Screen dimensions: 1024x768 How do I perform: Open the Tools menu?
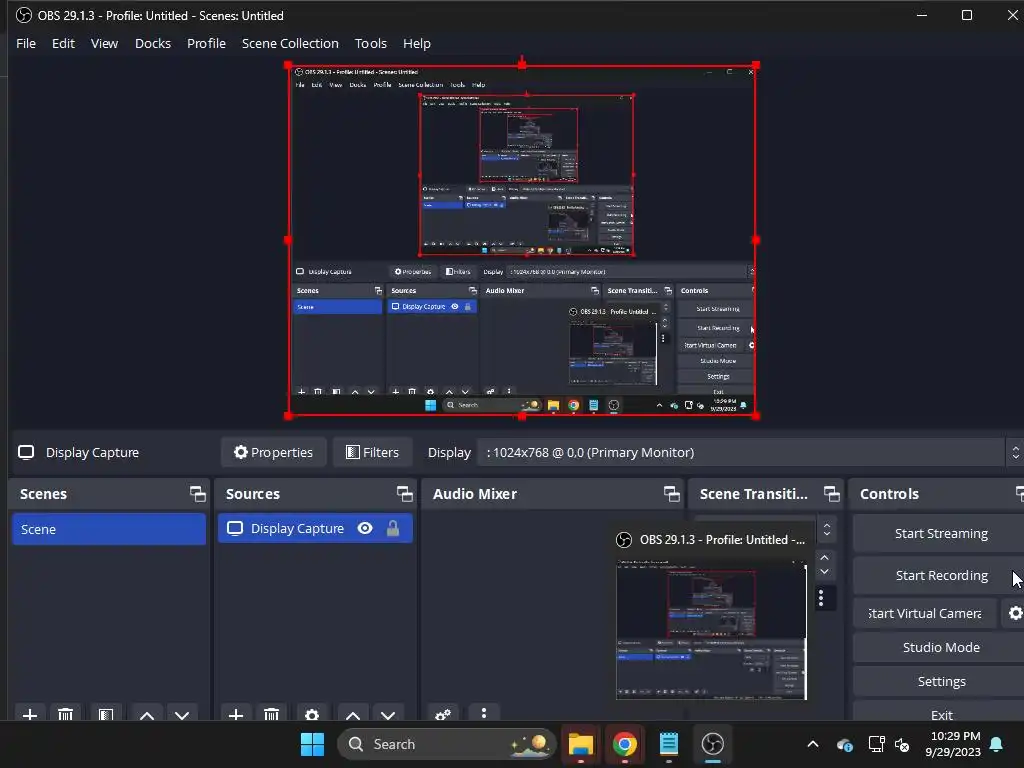click(370, 43)
